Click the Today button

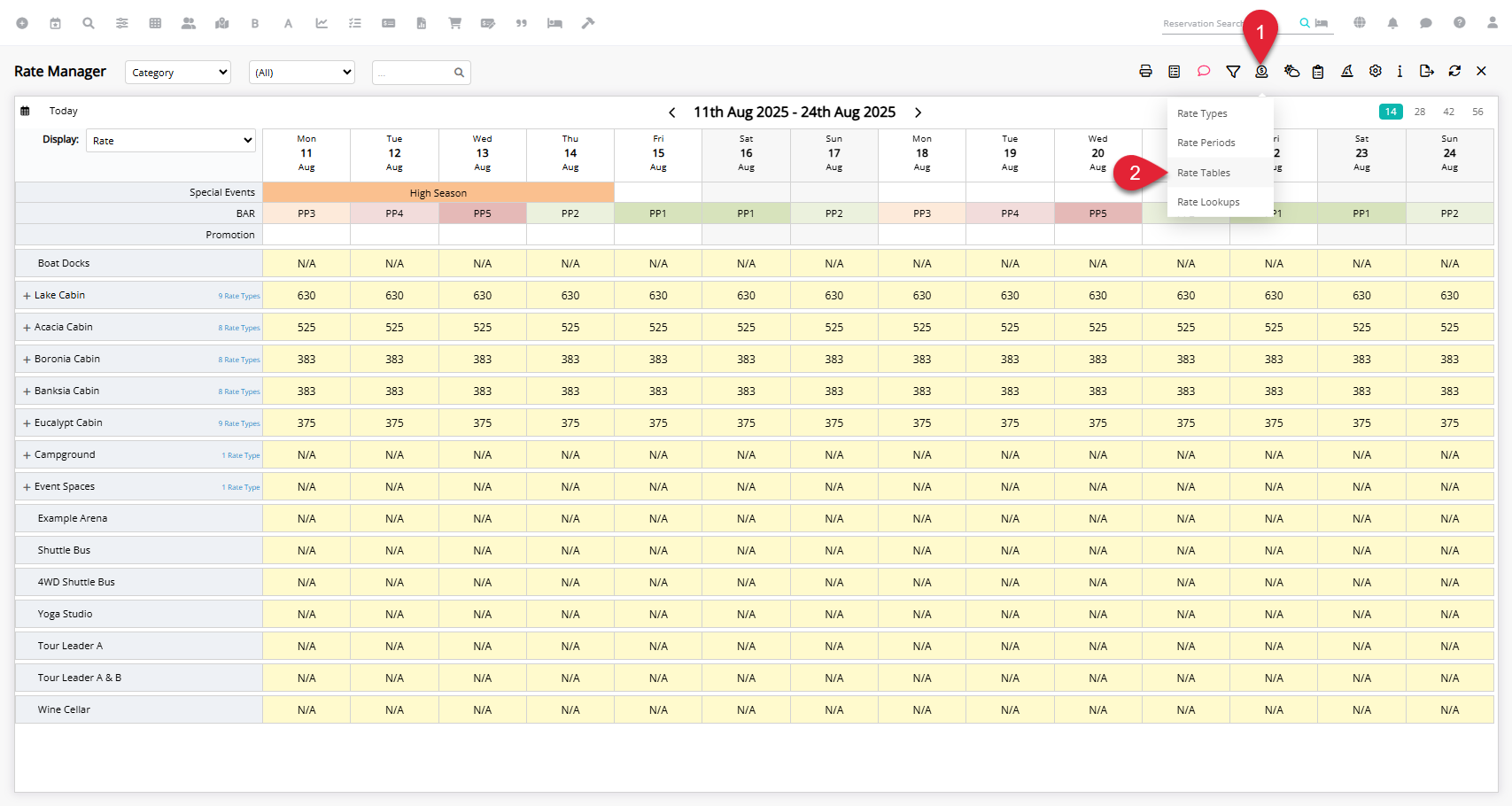(x=64, y=111)
